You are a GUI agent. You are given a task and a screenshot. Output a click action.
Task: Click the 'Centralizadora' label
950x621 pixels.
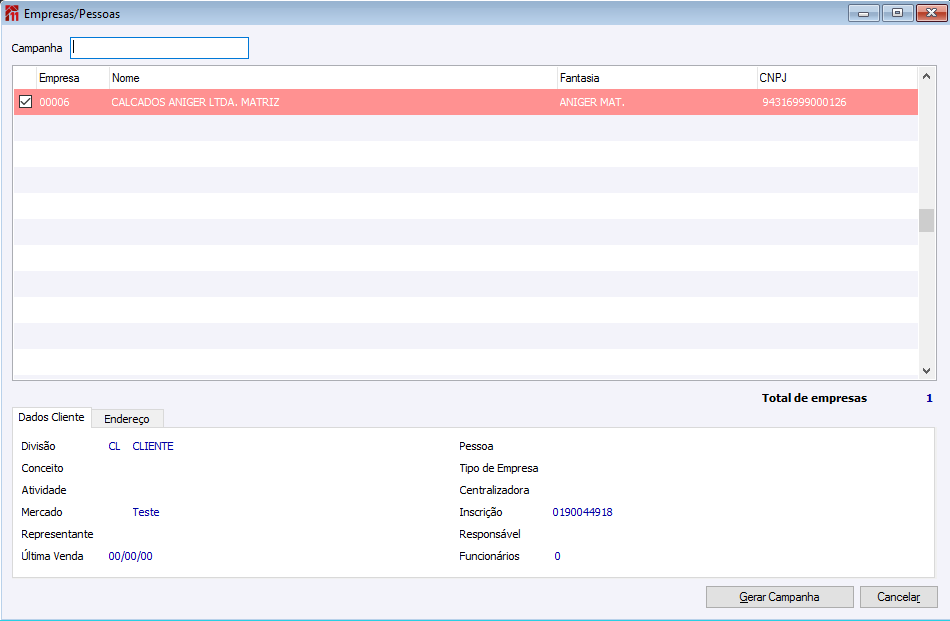(x=494, y=490)
